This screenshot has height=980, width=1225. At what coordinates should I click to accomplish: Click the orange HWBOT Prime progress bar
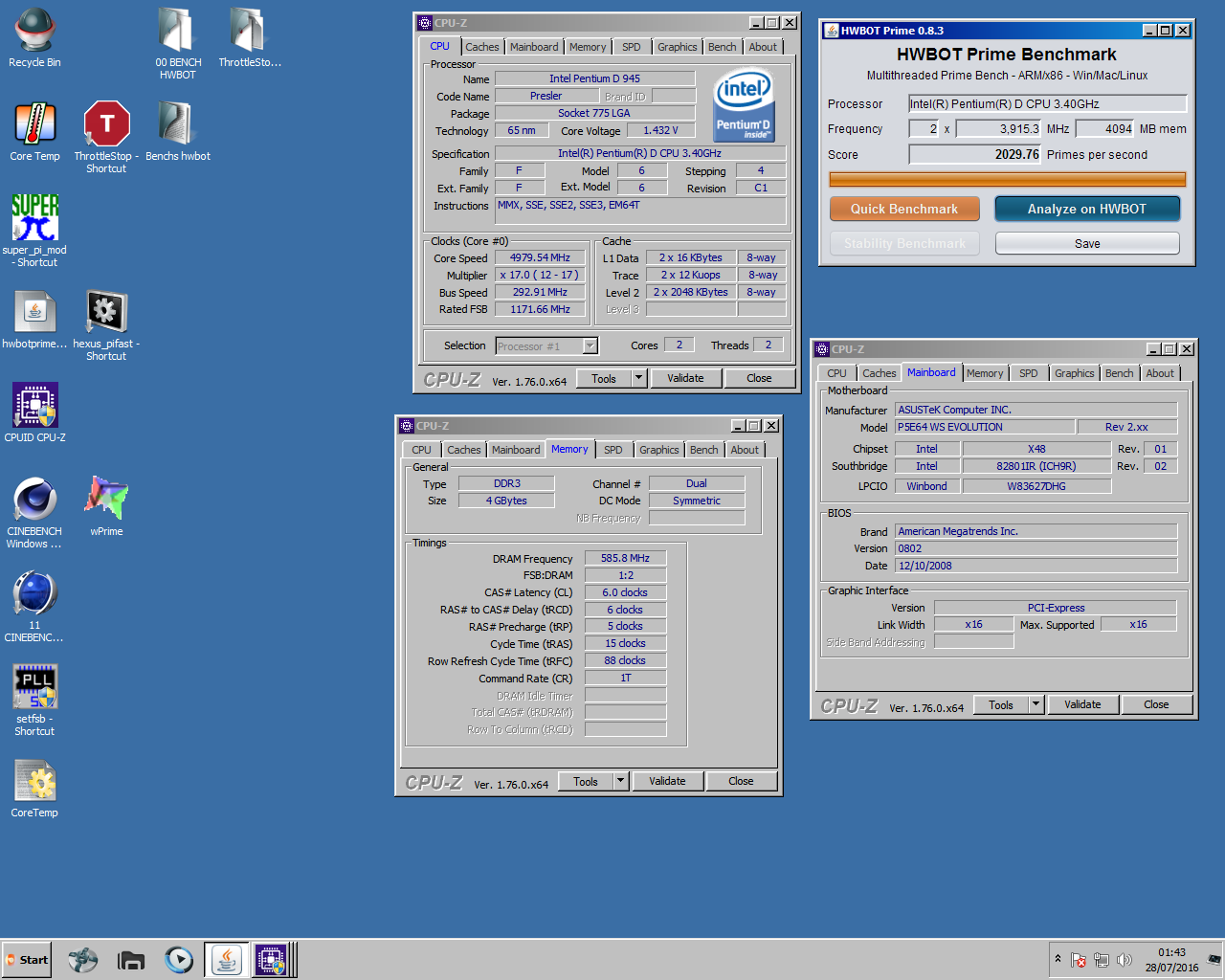coord(1008,179)
